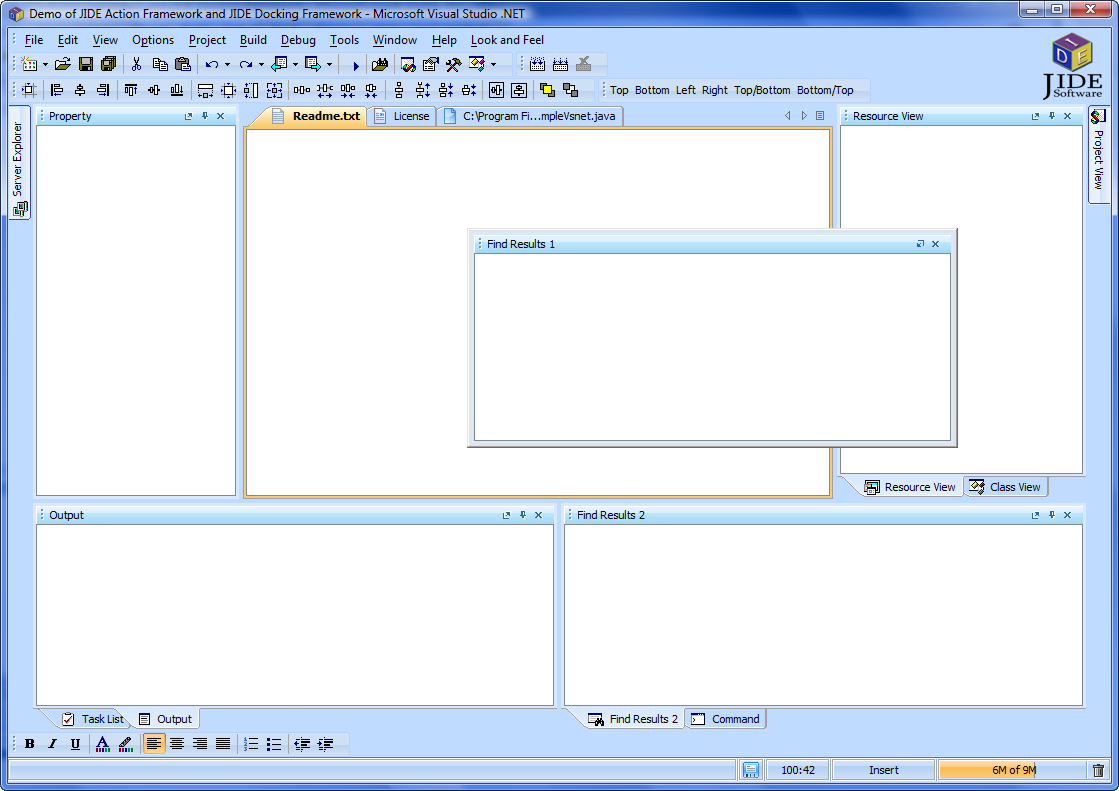
Task: Switch to the Task List tab
Action: [x=93, y=719]
